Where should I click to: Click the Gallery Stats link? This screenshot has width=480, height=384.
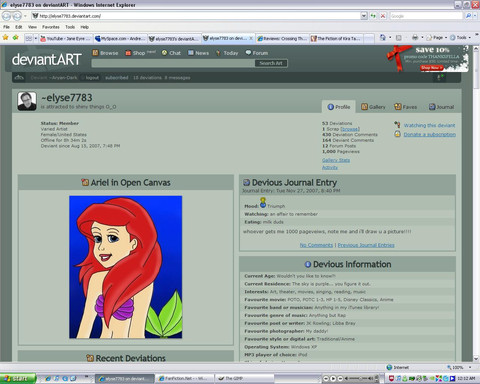pyautogui.click(x=336, y=160)
